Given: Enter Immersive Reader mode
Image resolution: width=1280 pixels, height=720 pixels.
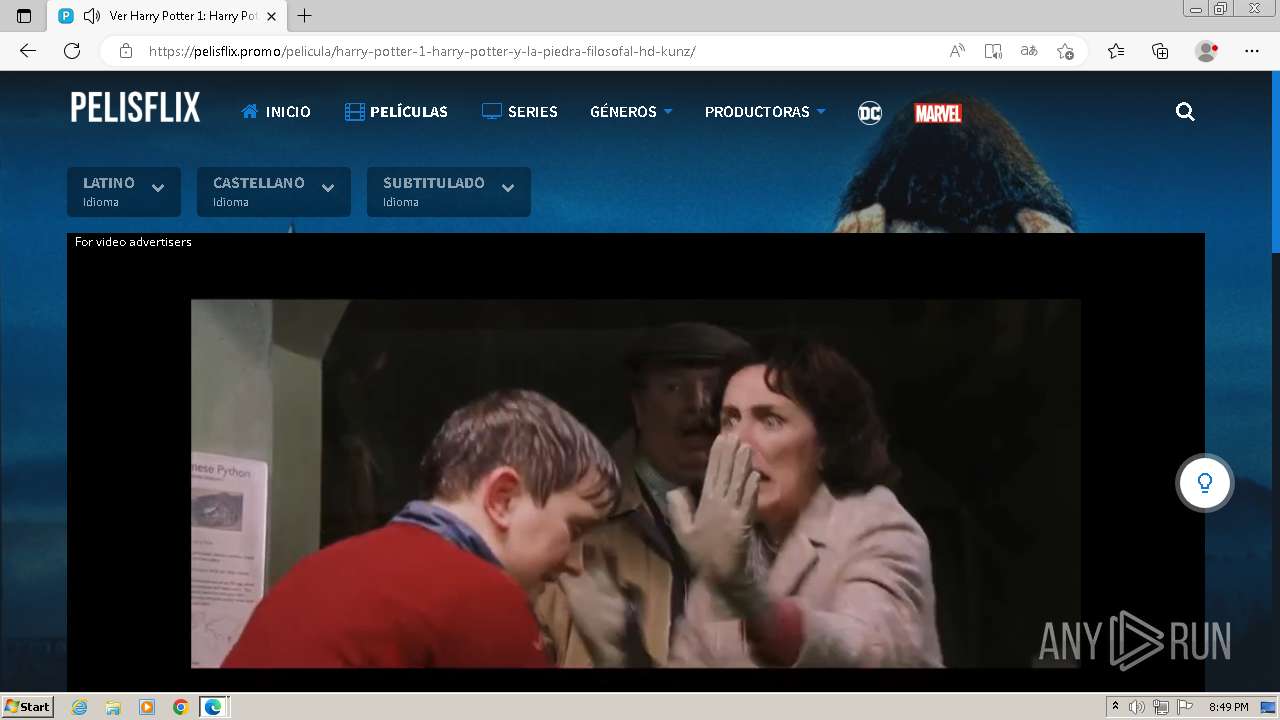Looking at the screenshot, I should click(993, 51).
